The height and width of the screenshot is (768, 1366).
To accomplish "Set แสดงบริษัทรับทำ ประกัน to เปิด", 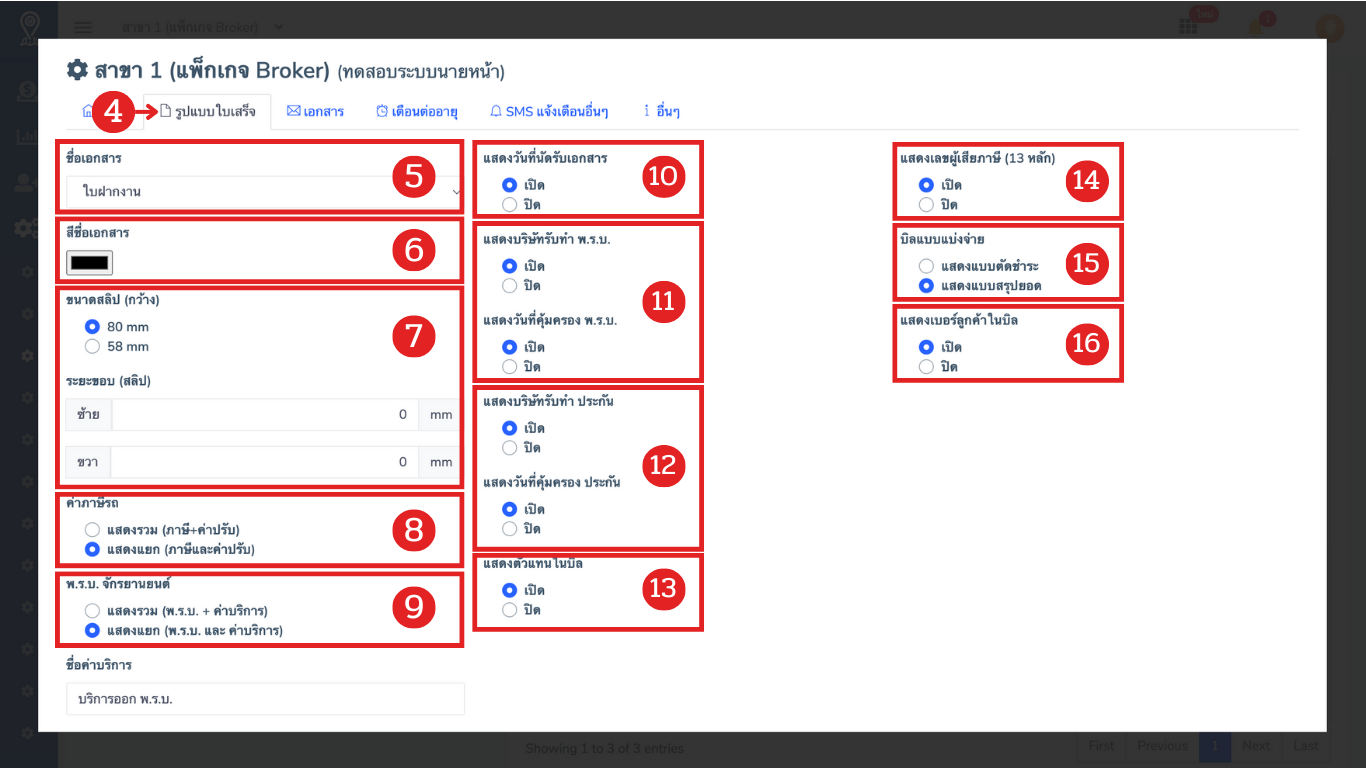I will coord(509,428).
